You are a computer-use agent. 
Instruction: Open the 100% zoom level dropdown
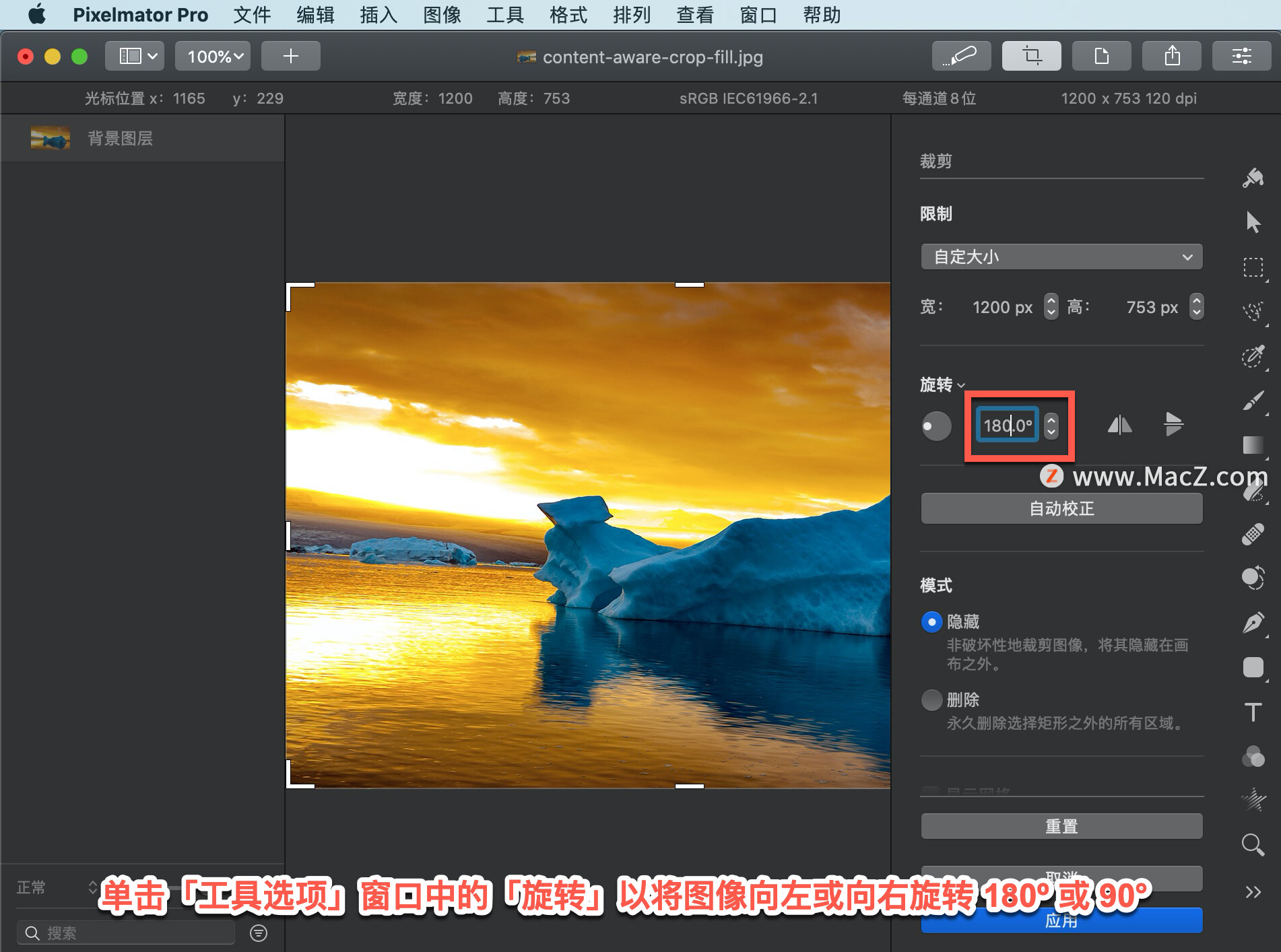point(213,56)
